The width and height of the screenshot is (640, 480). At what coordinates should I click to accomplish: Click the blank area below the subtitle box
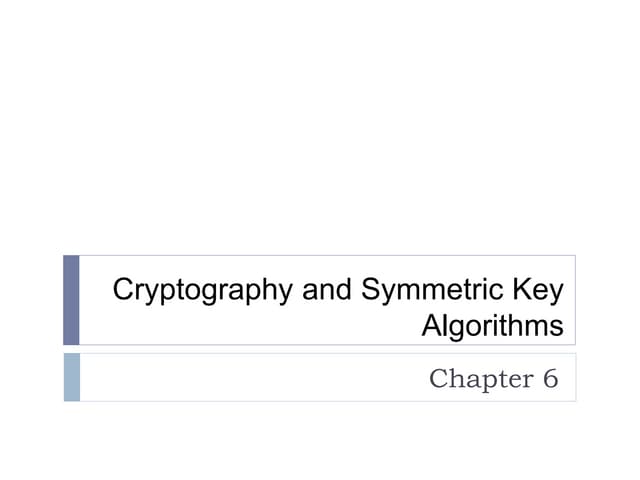tap(320, 440)
